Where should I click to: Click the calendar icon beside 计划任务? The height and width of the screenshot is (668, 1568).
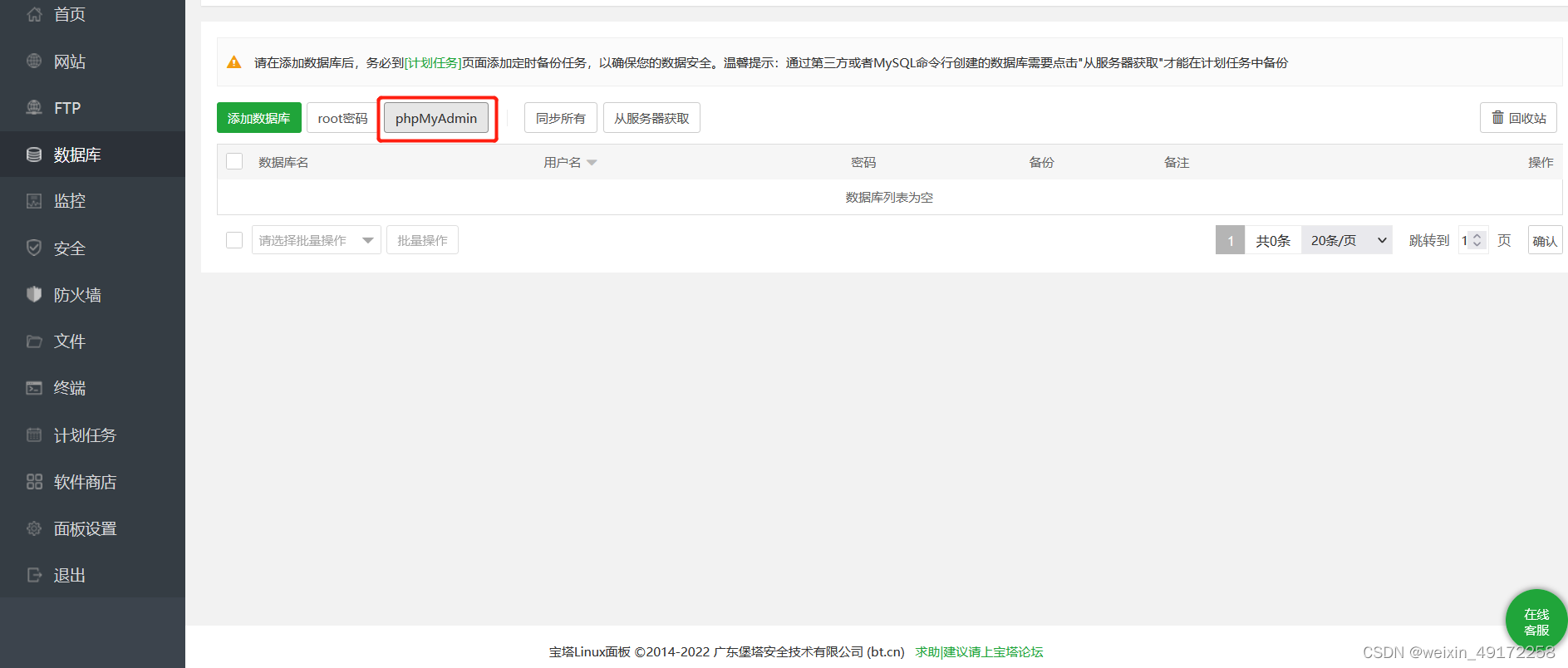34,435
